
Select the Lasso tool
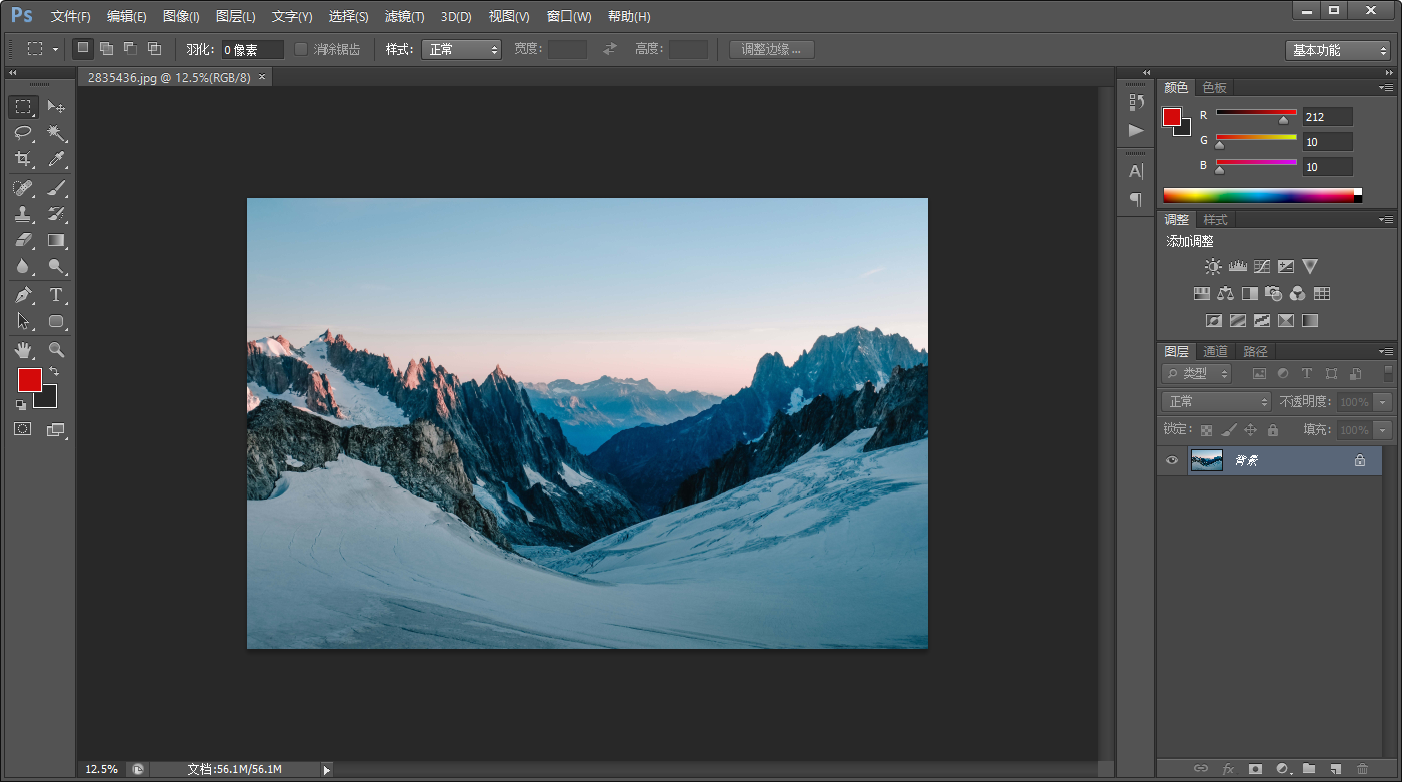(23, 133)
